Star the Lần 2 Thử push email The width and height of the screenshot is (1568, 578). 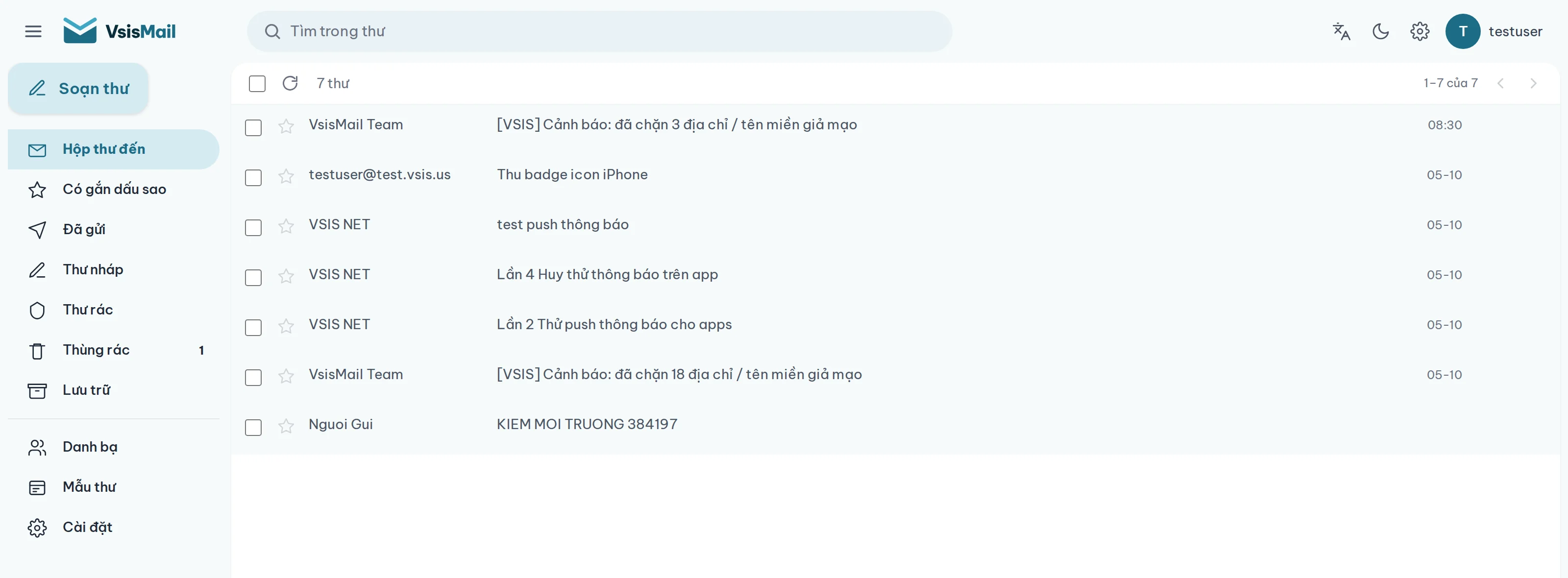(x=286, y=326)
